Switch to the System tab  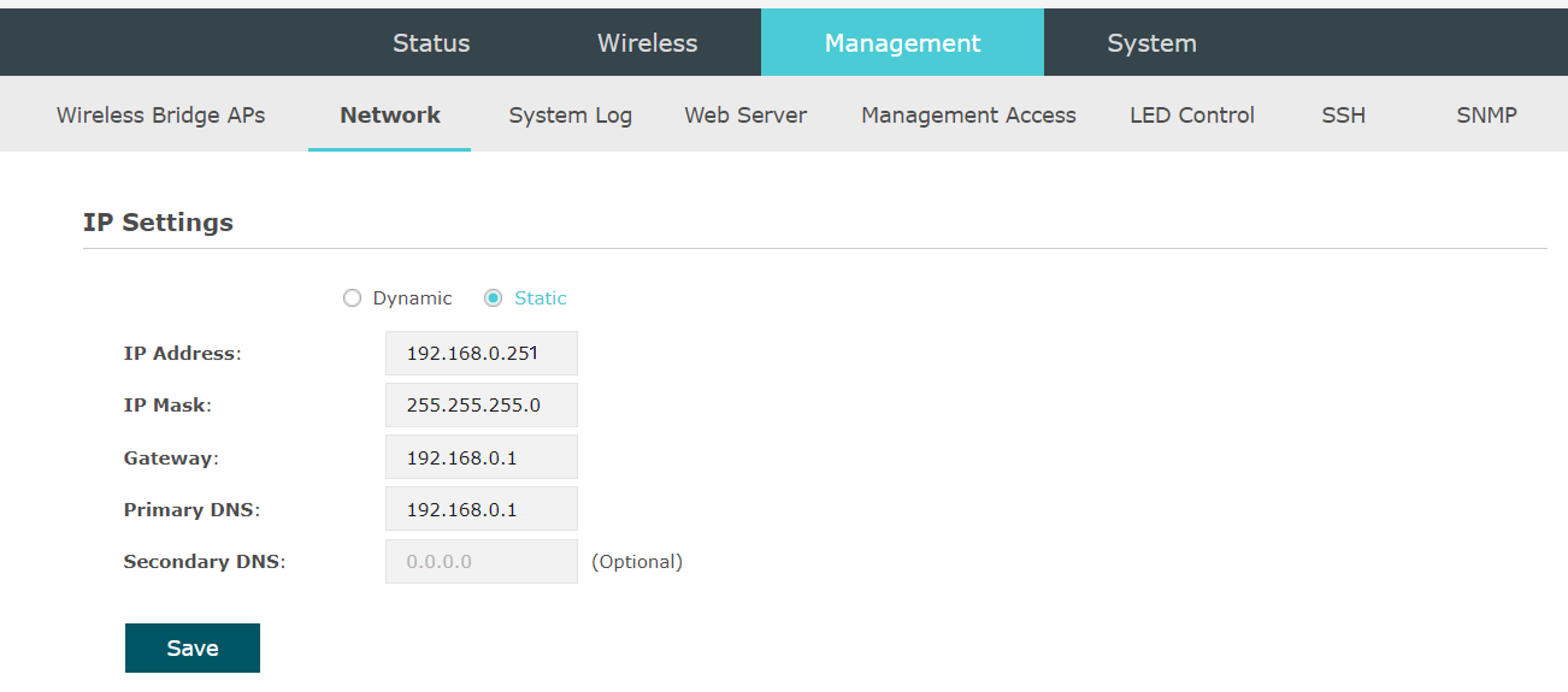[1151, 43]
